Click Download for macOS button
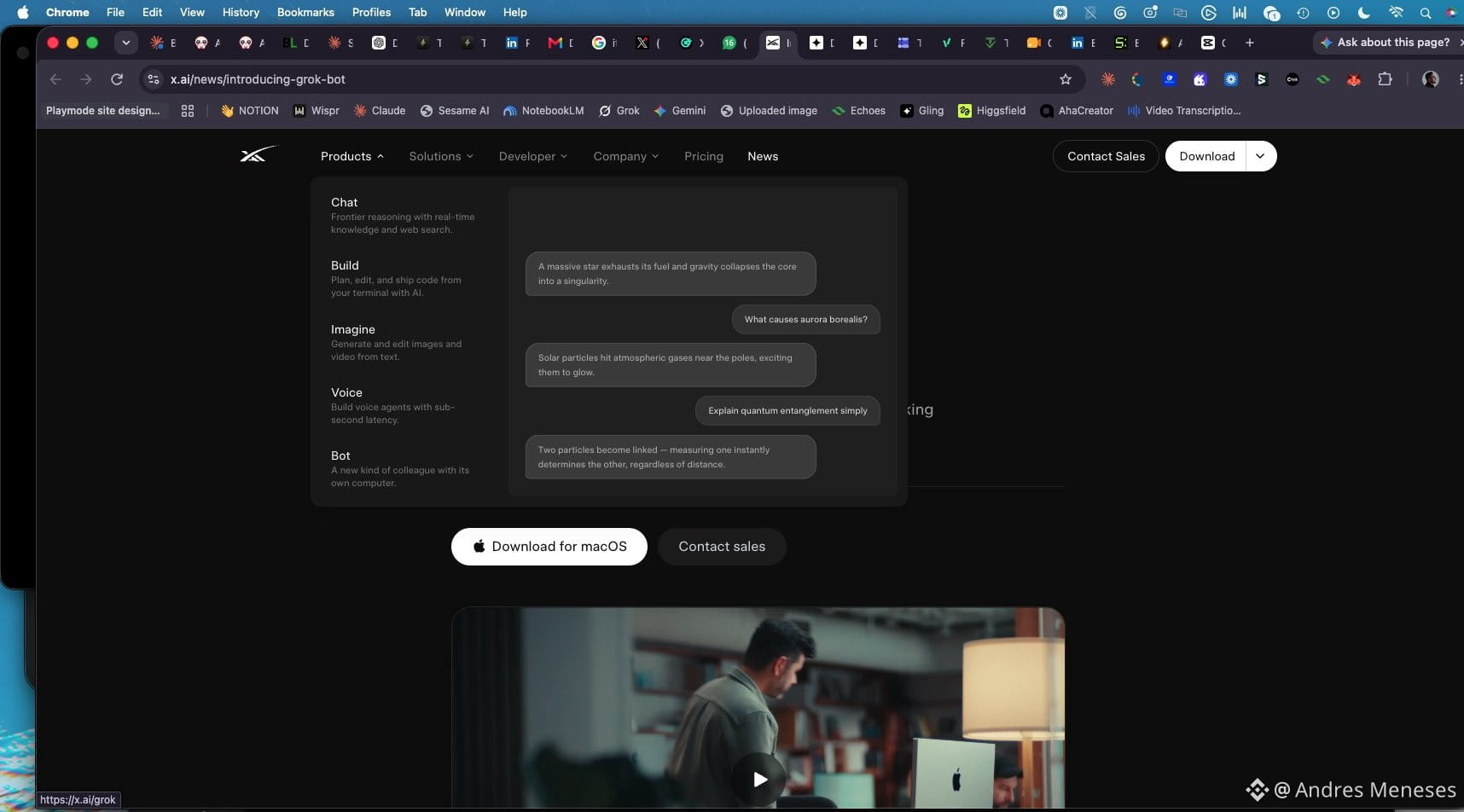1464x812 pixels. click(x=549, y=547)
